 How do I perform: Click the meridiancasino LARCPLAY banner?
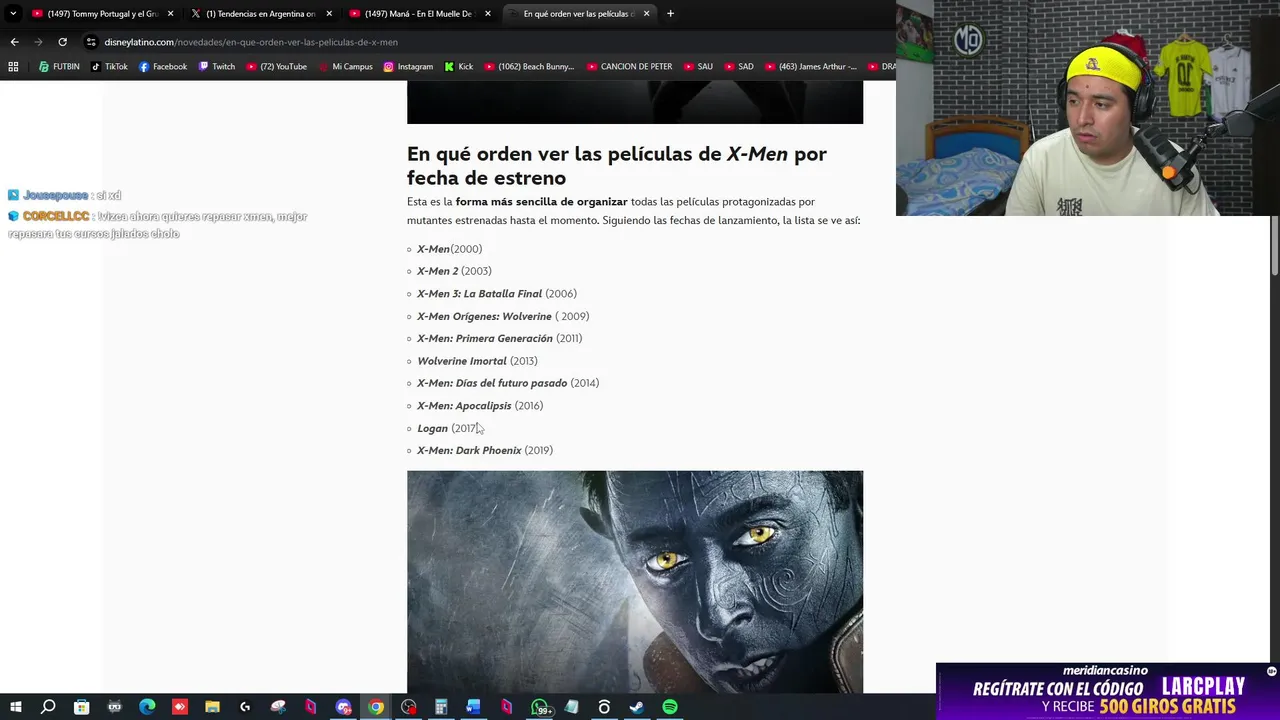pyautogui.click(x=1108, y=691)
